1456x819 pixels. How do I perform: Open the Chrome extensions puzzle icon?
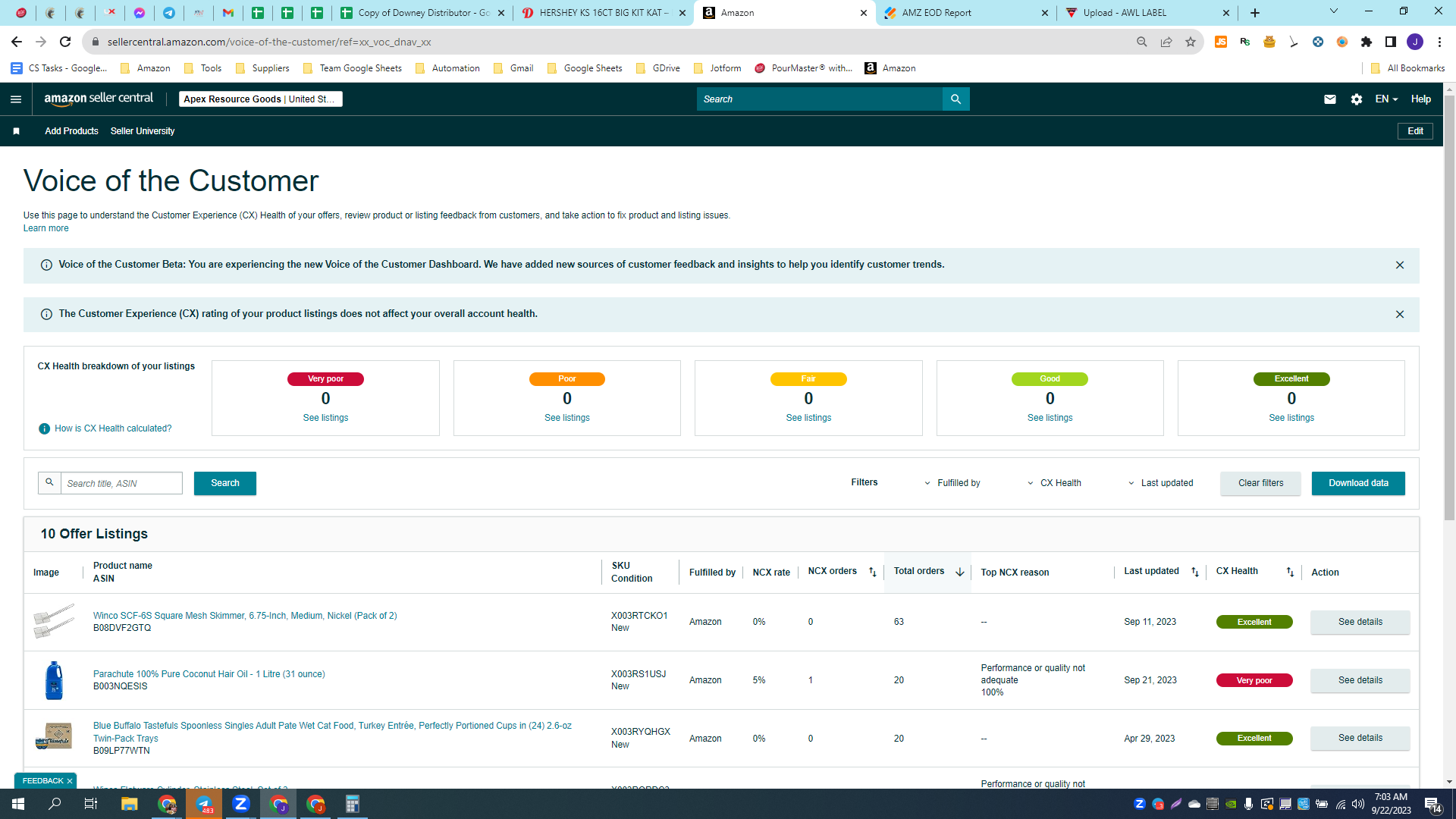coord(1367,42)
